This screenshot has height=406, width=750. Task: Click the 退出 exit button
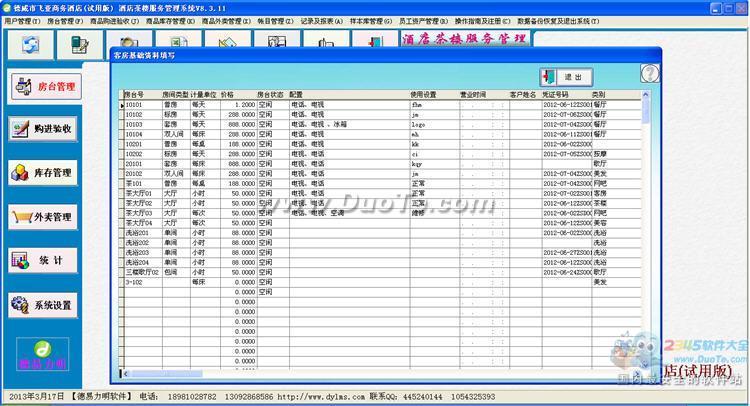point(565,76)
